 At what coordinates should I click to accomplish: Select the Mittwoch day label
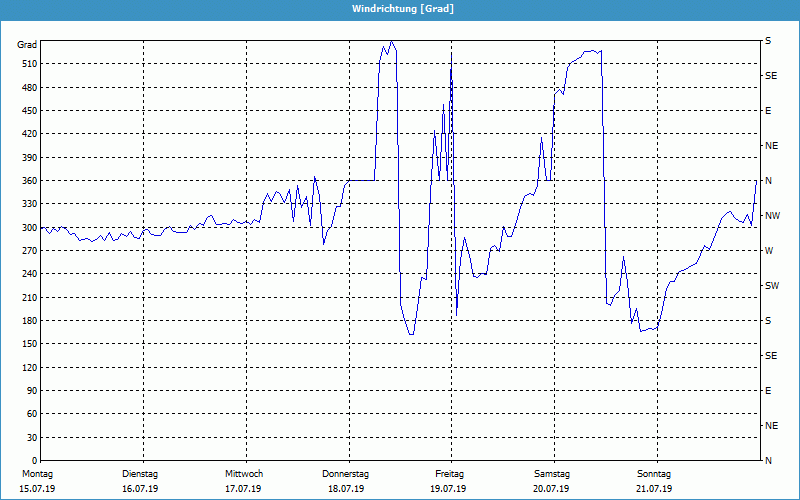click(243, 474)
